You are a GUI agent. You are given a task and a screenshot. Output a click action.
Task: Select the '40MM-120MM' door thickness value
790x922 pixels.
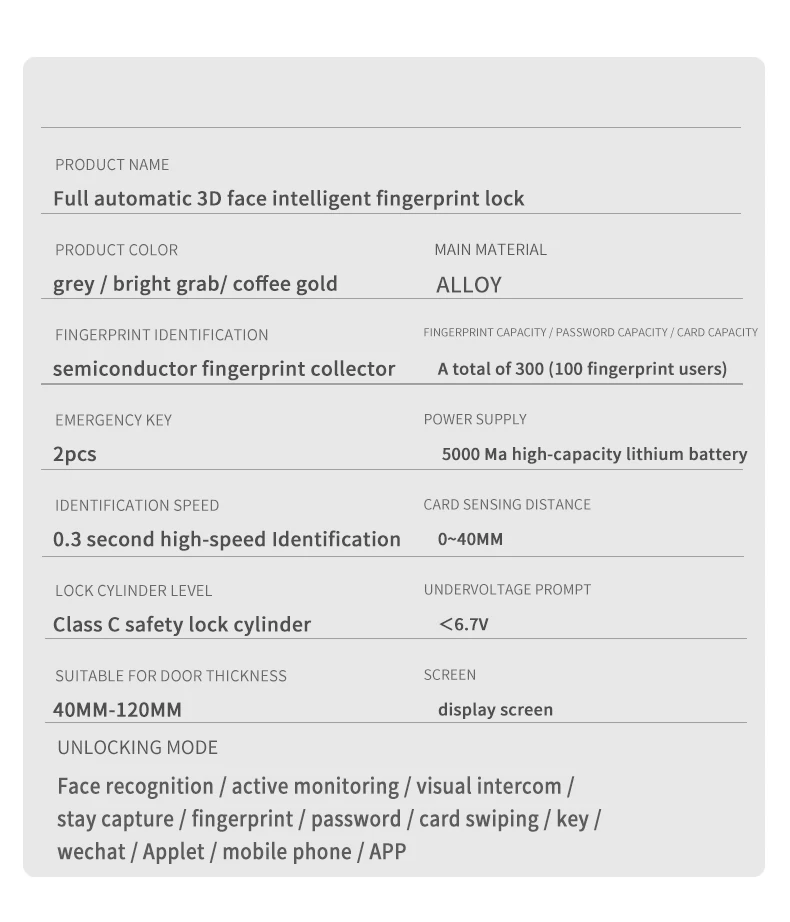click(117, 710)
